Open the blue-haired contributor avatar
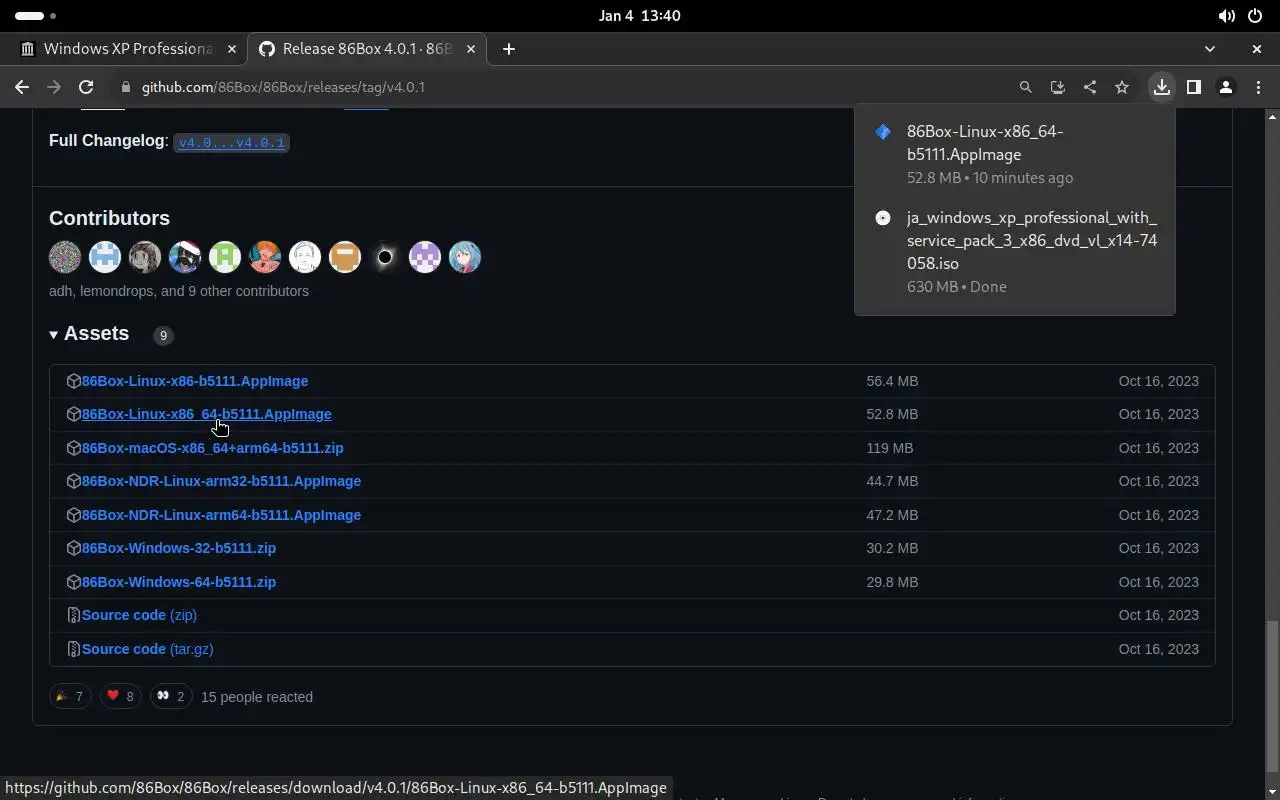This screenshot has height=800, width=1280. tap(465, 257)
